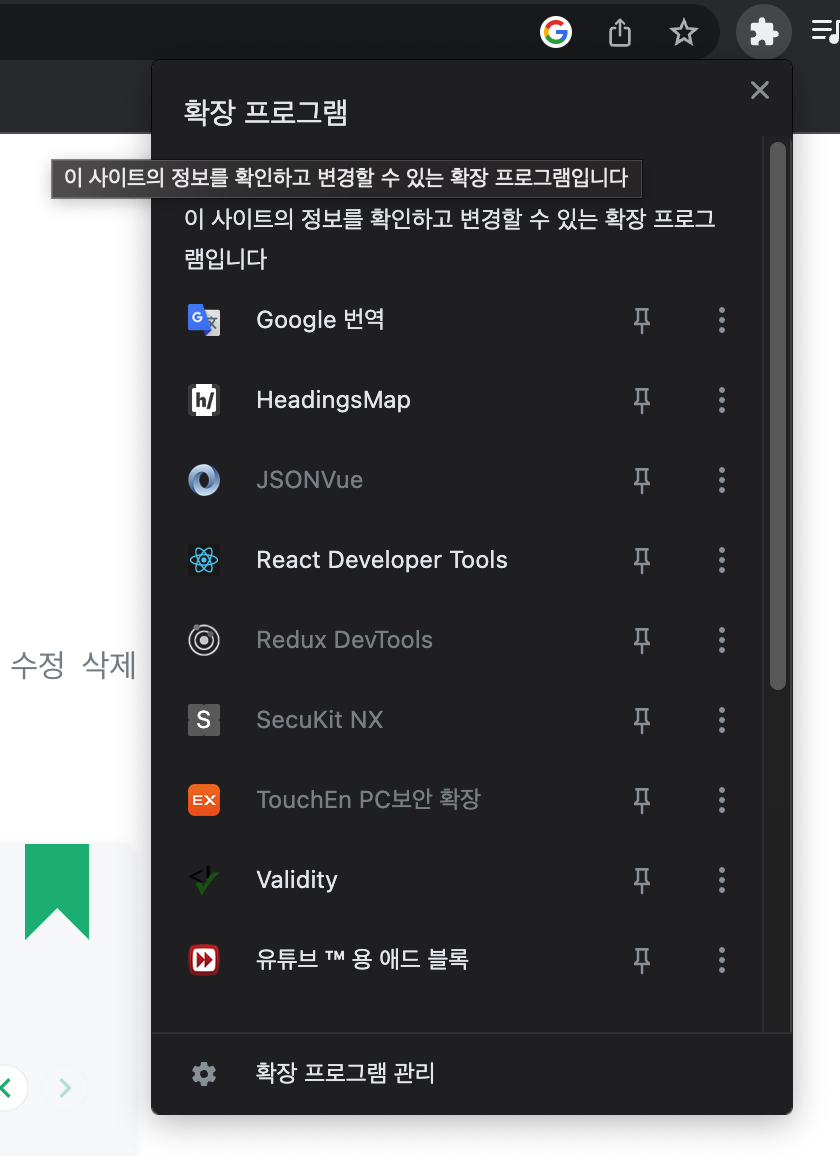Screen dimensions: 840x1156
Task: Click the extensions popup scrollbar
Action: pyautogui.click(x=777, y=417)
